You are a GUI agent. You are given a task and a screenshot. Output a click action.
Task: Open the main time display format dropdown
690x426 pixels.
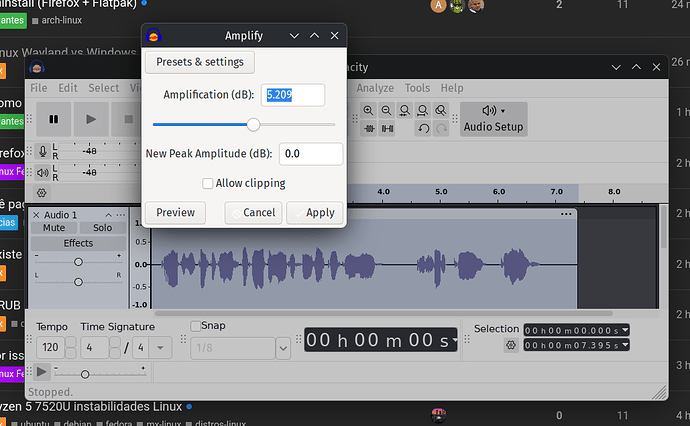[455, 340]
